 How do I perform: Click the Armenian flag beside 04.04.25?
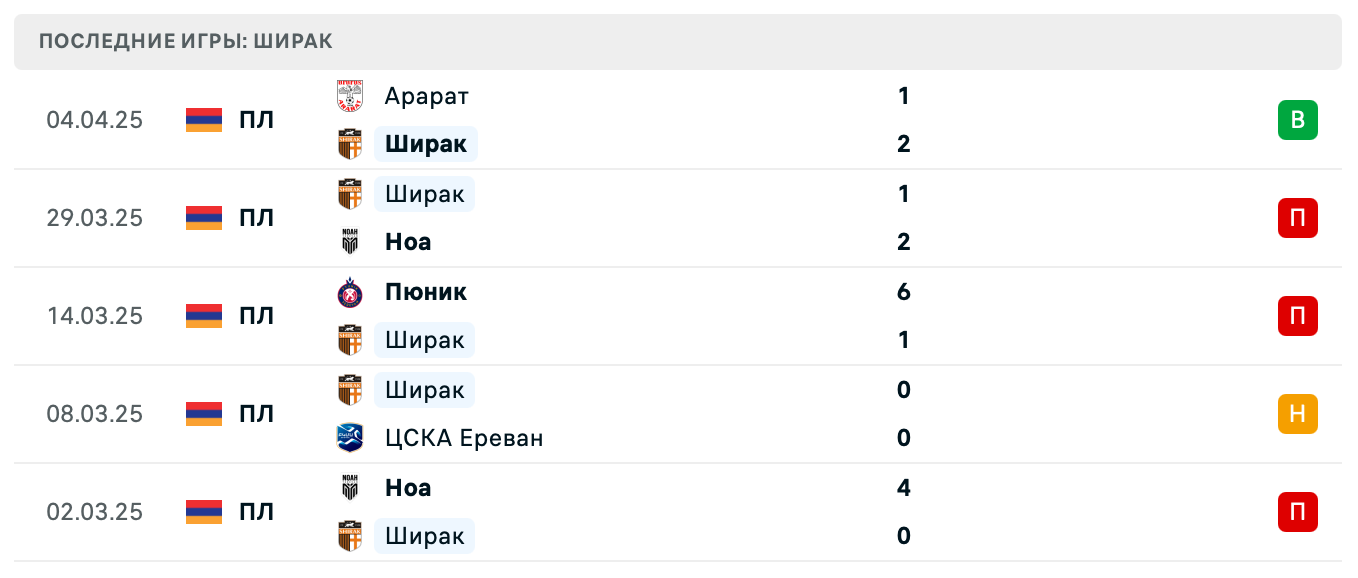(203, 119)
